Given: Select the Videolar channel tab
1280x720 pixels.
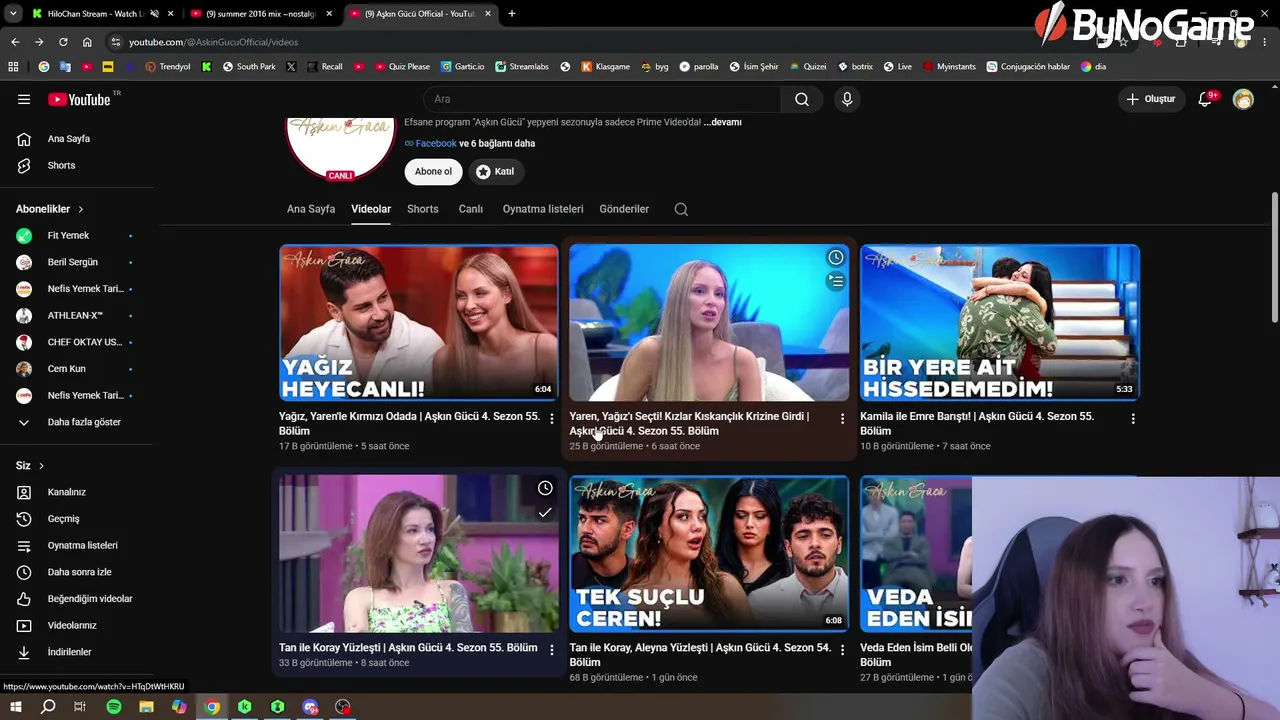Looking at the screenshot, I should point(371,209).
